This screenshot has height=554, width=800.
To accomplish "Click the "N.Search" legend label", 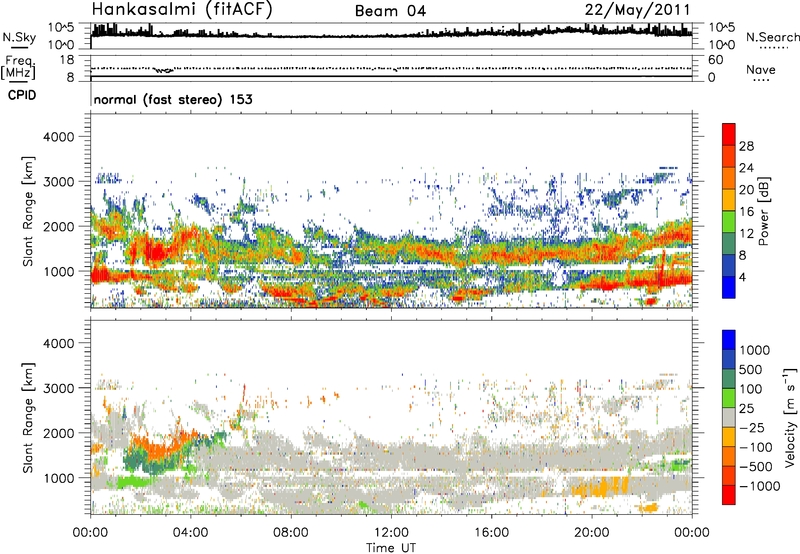I will 772,37.
